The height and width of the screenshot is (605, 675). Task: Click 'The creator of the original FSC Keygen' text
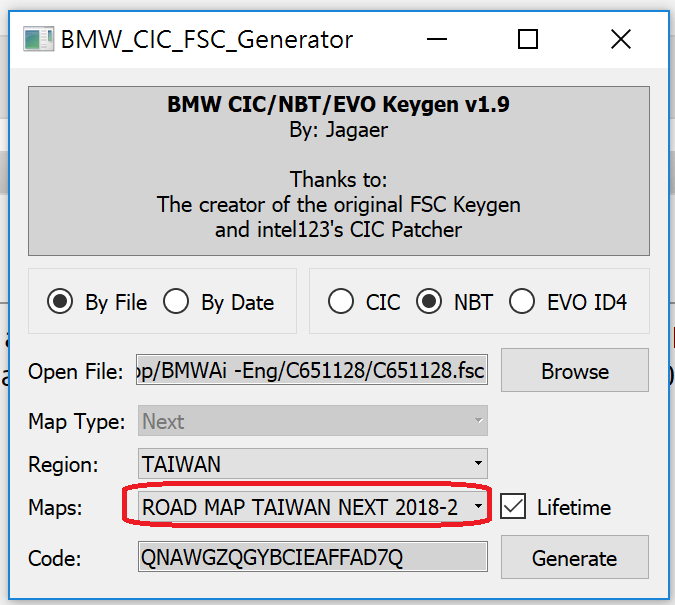click(x=338, y=205)
